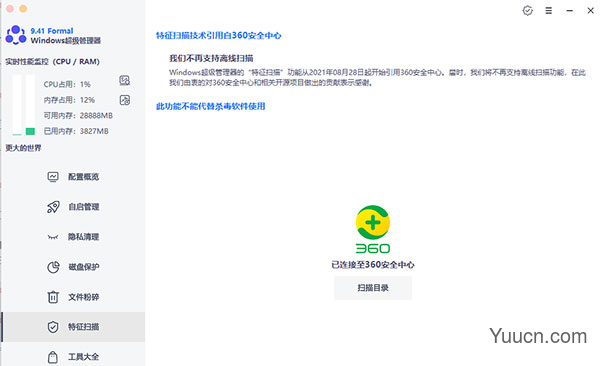Image resolution: width=600 pixels, height=366 pixels.
Task: Click the 特征扫描 shield icon
Action: [53, 327]
